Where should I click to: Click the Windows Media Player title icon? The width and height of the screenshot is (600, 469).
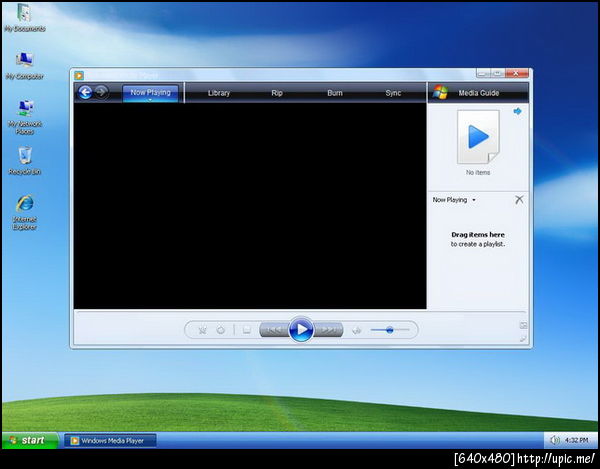pyautogui.click(x=79, y=75)
